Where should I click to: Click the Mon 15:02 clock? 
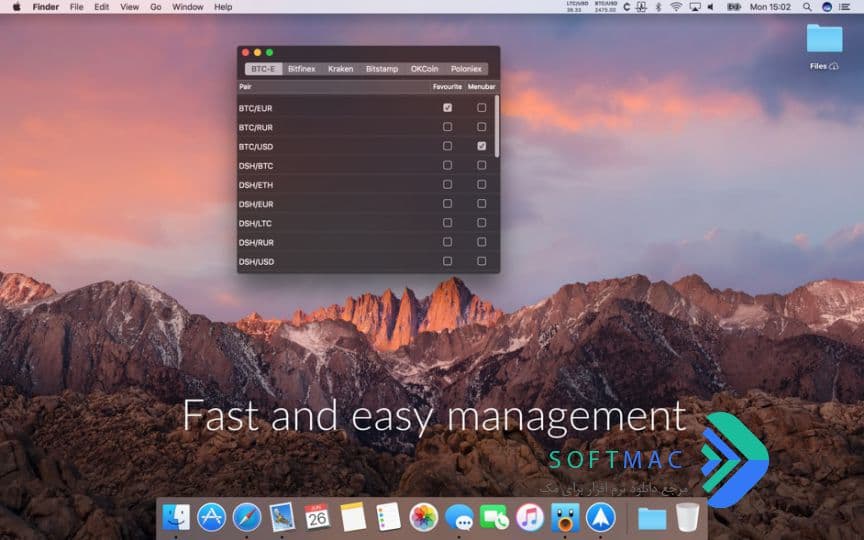770,7
